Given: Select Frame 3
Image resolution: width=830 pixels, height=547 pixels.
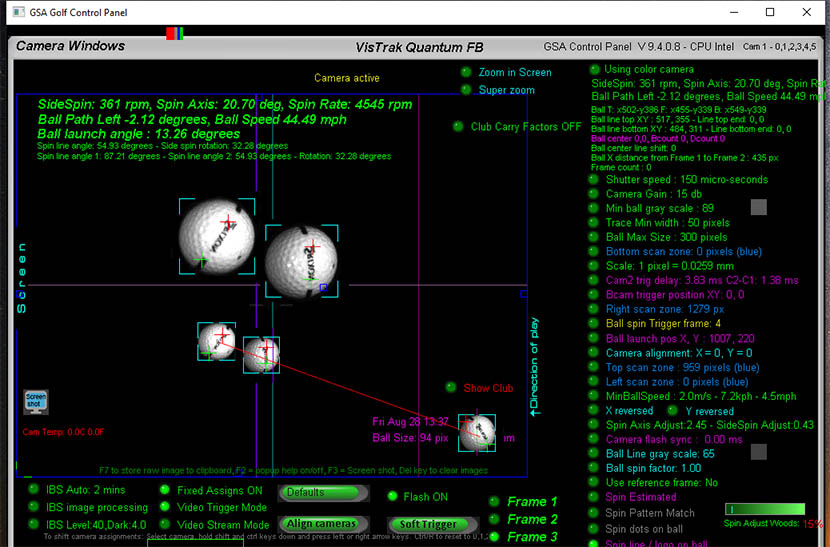Looking at the screenshot, I should click(x=494, y=537).
